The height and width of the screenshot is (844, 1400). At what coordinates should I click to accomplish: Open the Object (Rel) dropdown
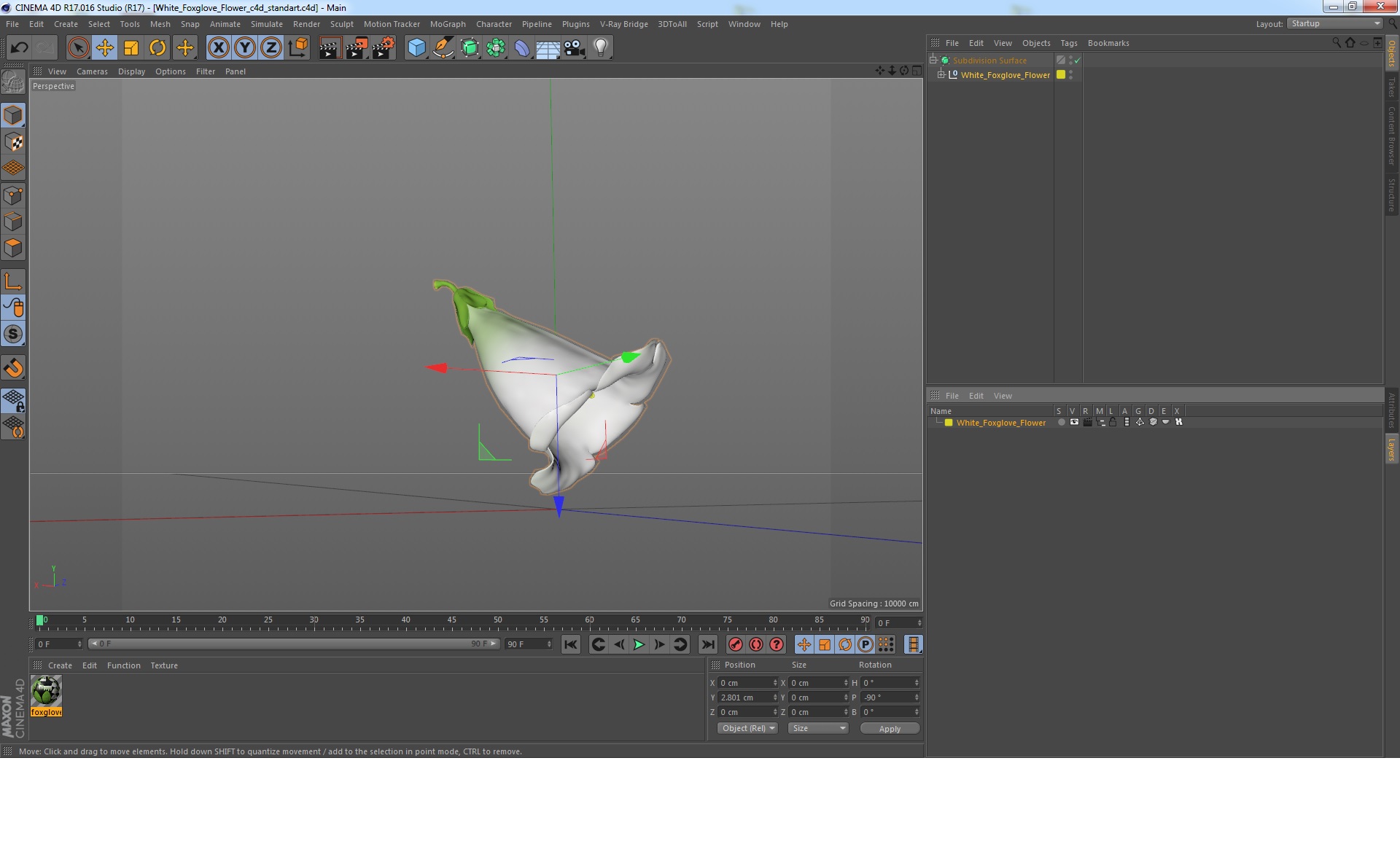point(747,728)
